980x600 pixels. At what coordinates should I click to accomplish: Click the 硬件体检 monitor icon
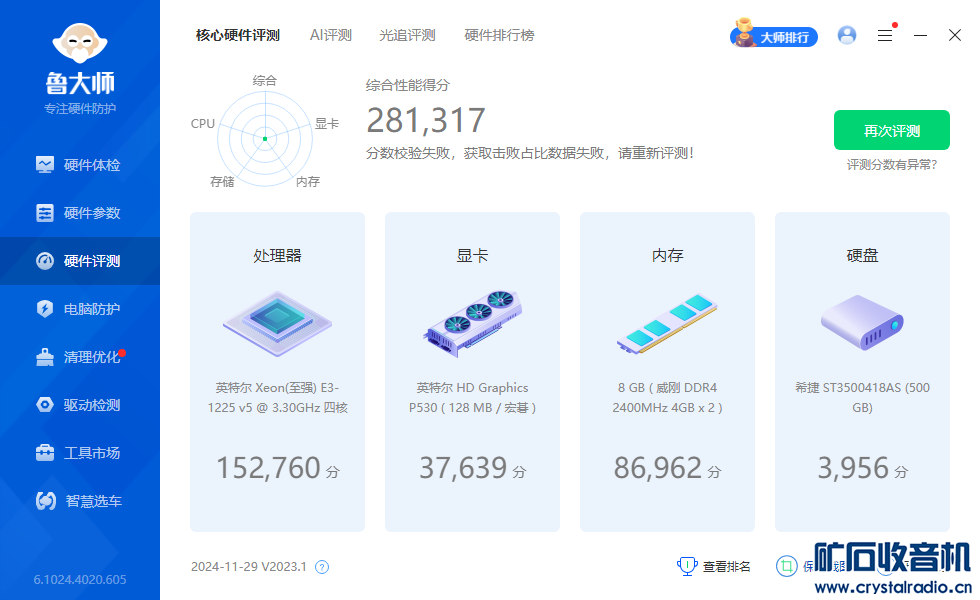pos(45,165)
